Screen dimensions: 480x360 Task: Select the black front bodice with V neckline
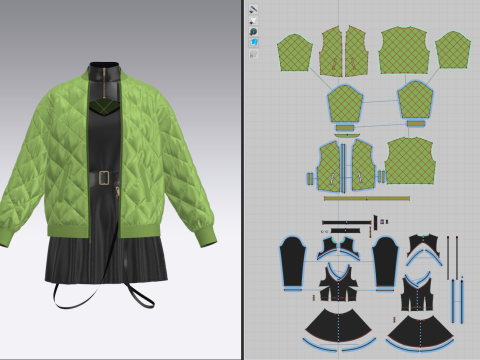click(x=338, y=283)
